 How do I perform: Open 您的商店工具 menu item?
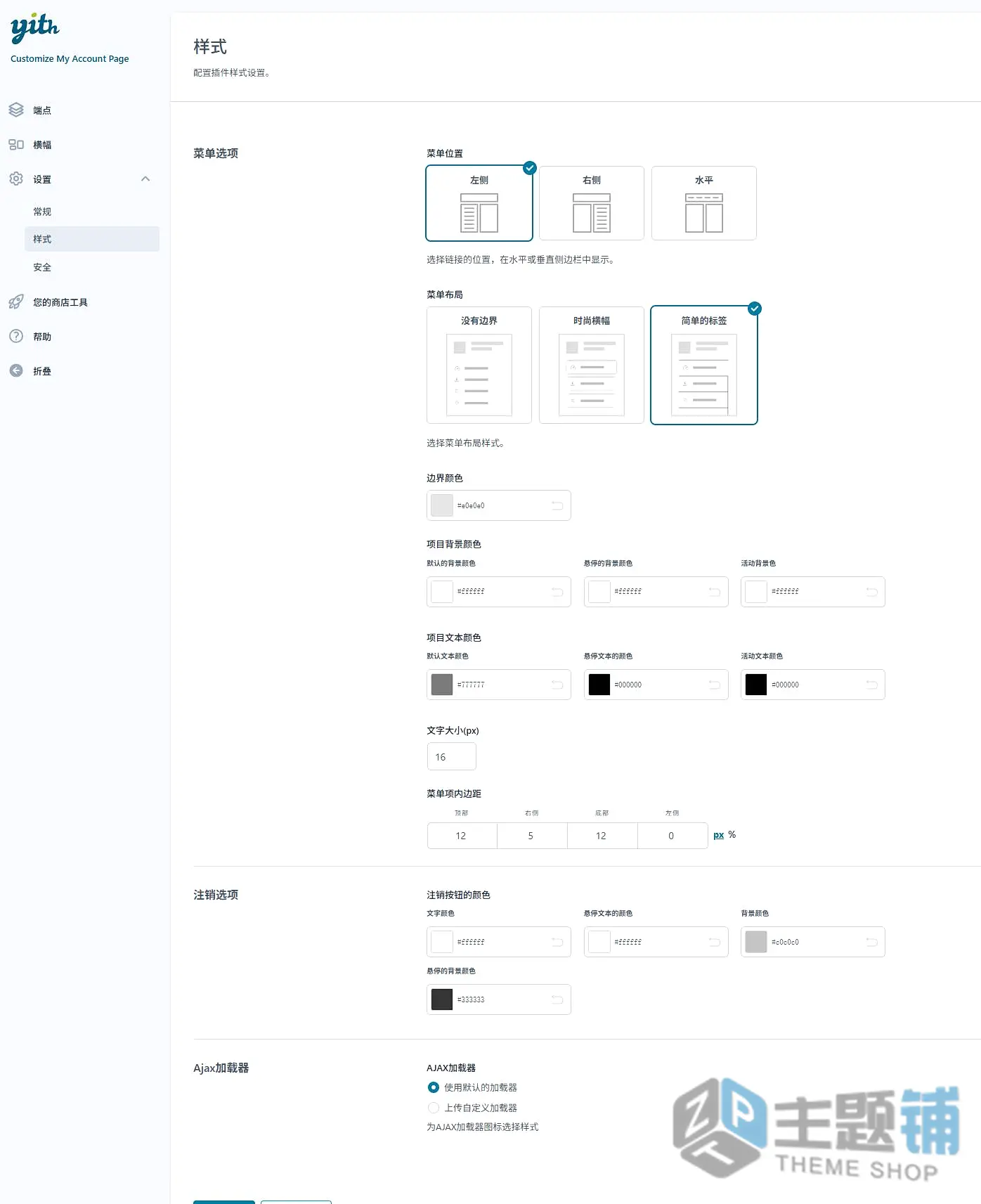click(60, 302)
